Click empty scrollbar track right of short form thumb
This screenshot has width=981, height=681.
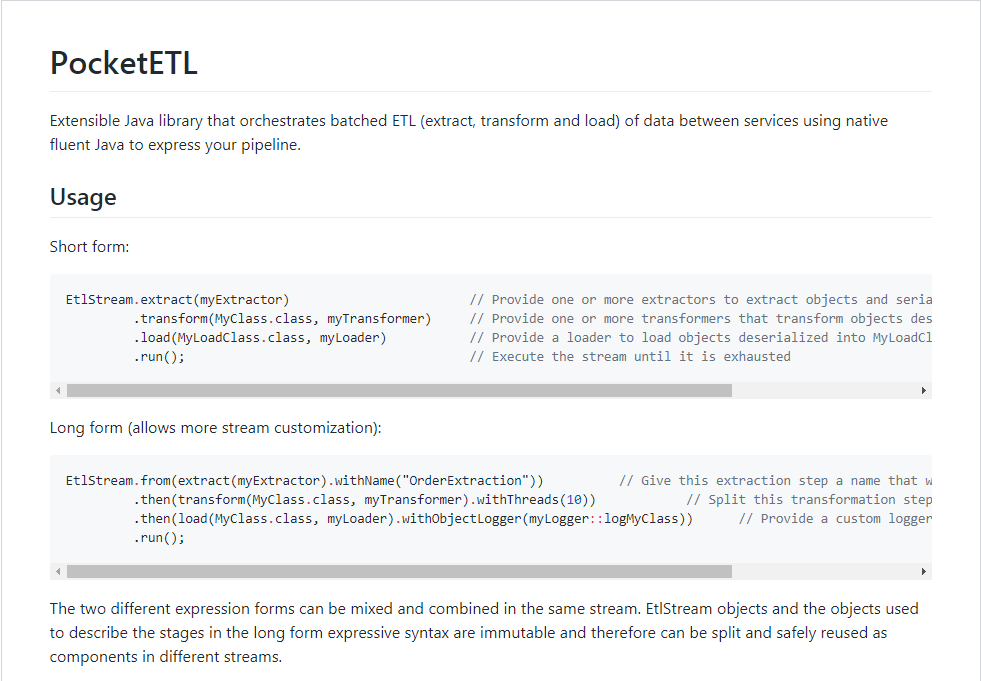pyautogui.click(x=824, y=391)
